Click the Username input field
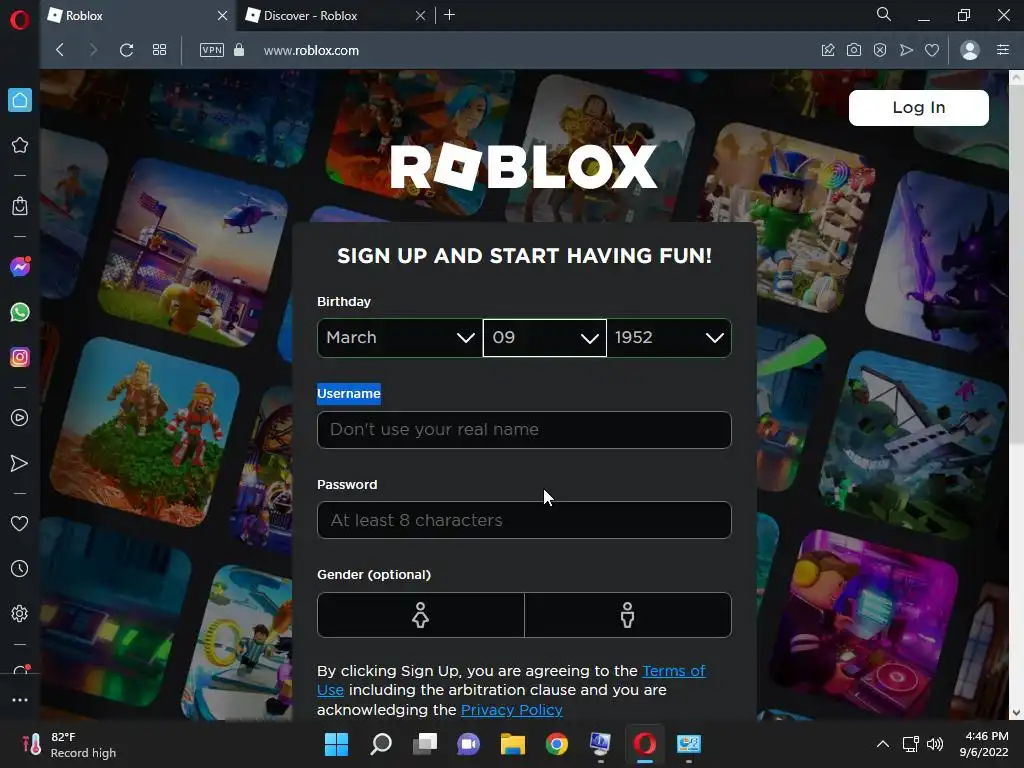Image resolution: width=1024 pixels, height=768 pixels. [524, 430]
